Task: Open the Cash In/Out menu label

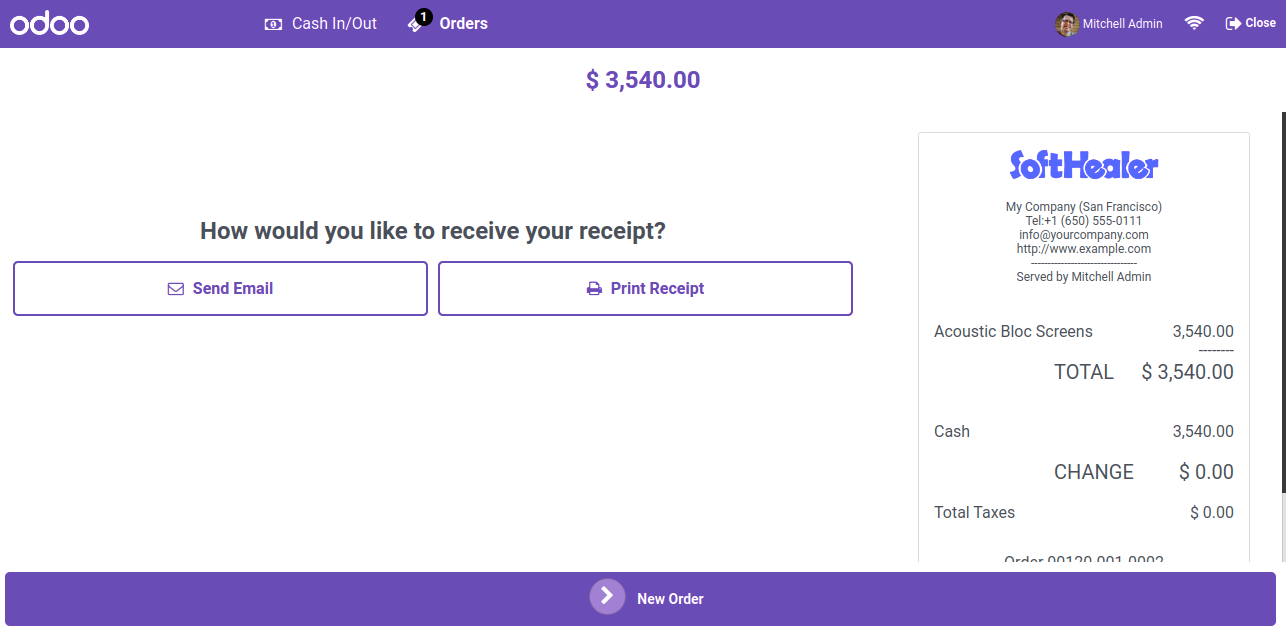Action: click(334, 24)
